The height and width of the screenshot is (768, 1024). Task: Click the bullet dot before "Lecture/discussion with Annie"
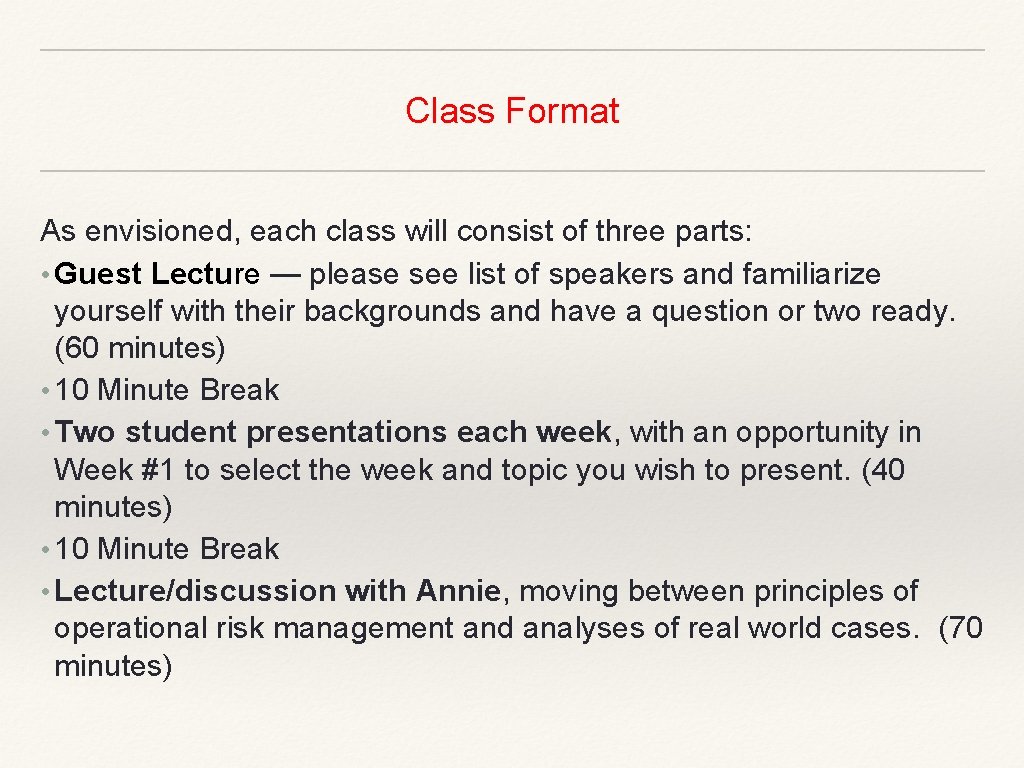tap(46, 592)
